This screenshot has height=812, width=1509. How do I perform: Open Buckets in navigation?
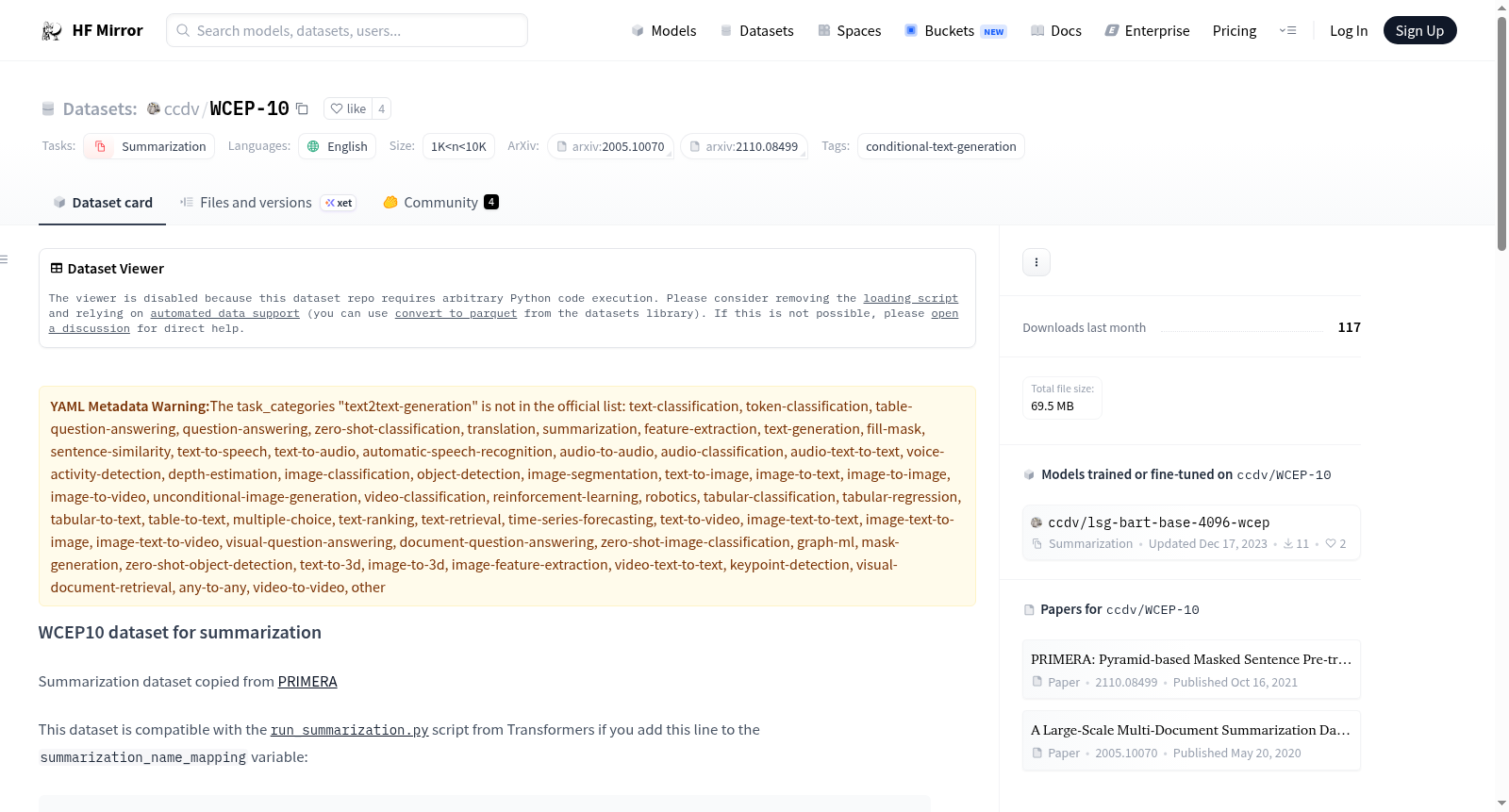pyautogui.click(x=955, y=31)
